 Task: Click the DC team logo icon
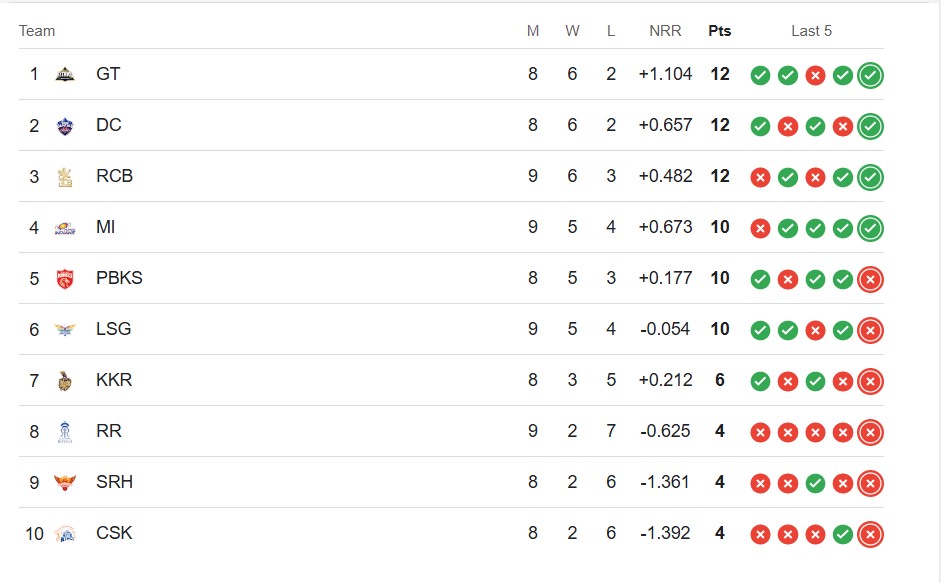coord(65,125)
